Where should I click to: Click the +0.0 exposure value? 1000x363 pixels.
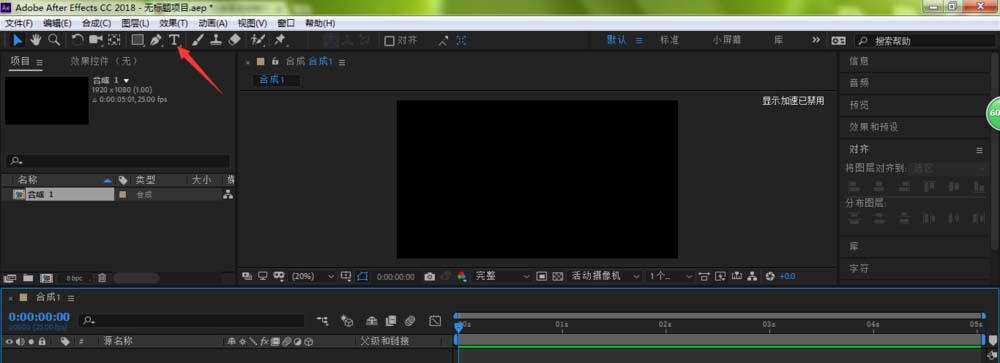787,276
